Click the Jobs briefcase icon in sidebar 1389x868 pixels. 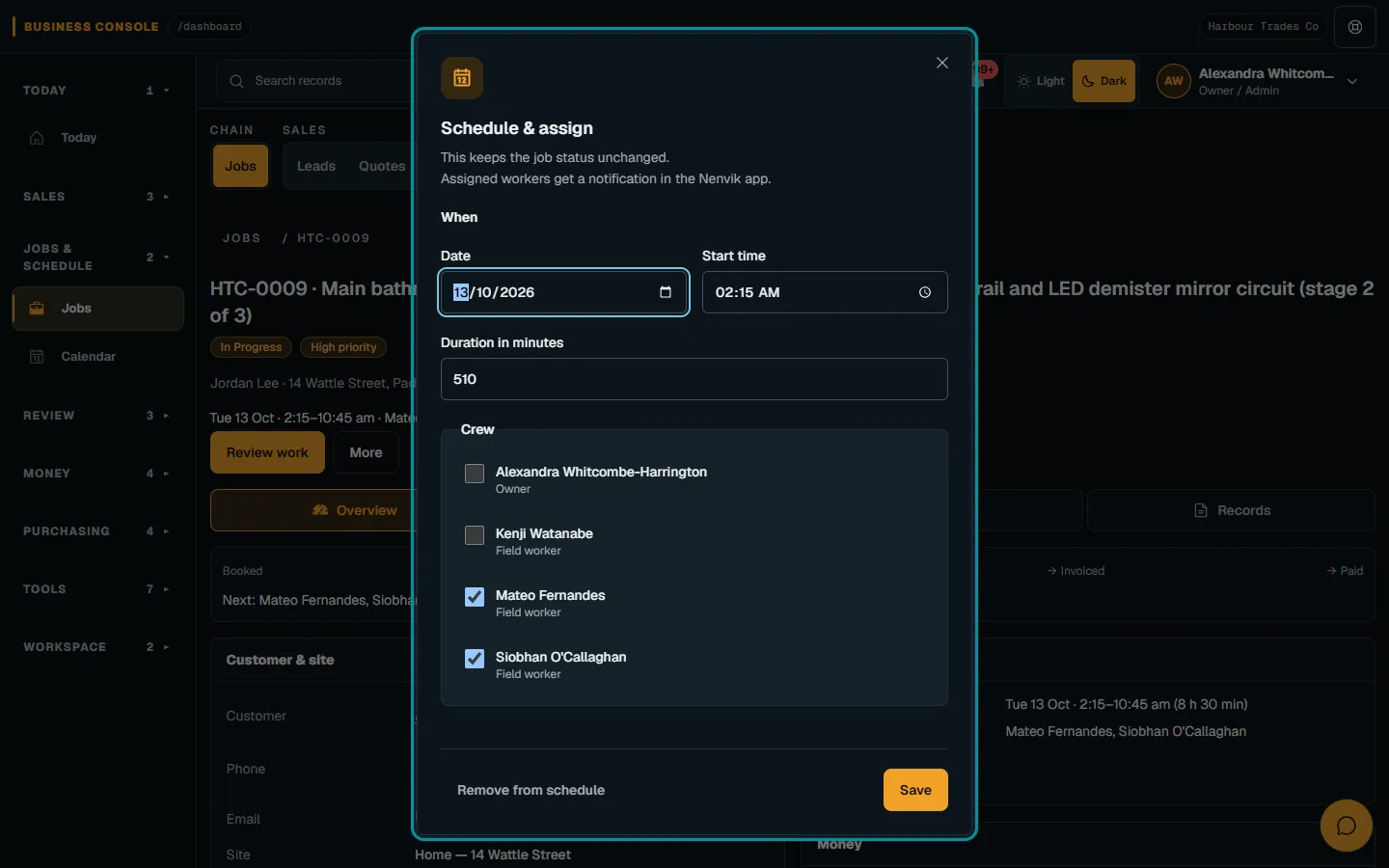[x=37, y=309]
